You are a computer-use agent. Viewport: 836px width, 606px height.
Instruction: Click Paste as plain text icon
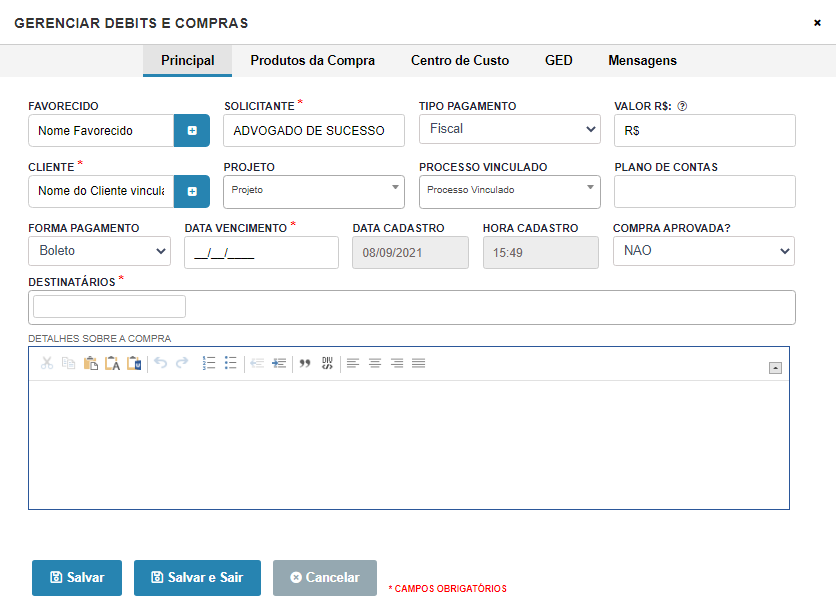coord(112,363)
